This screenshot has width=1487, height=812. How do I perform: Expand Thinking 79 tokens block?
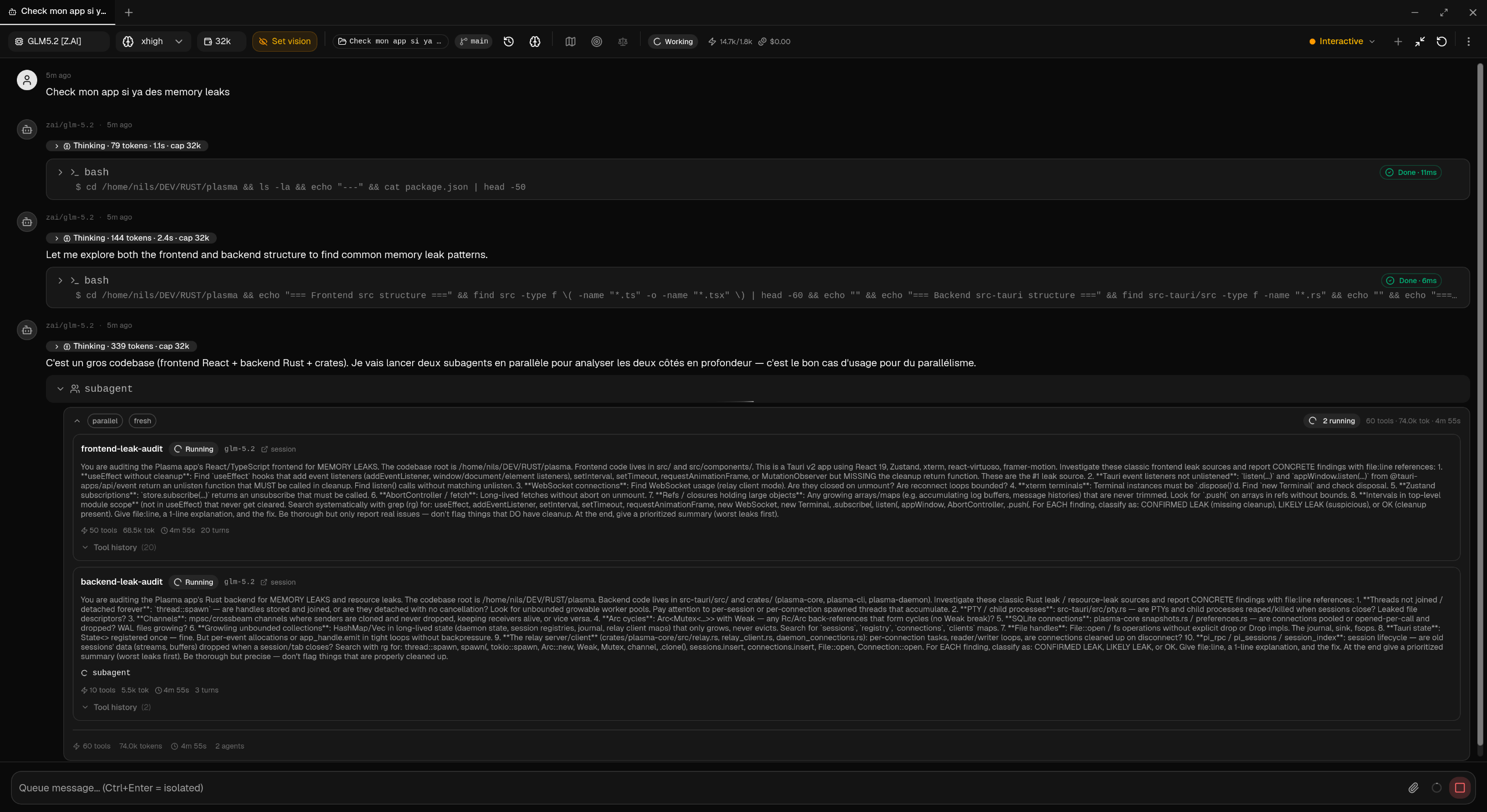[x=127, y=146]
